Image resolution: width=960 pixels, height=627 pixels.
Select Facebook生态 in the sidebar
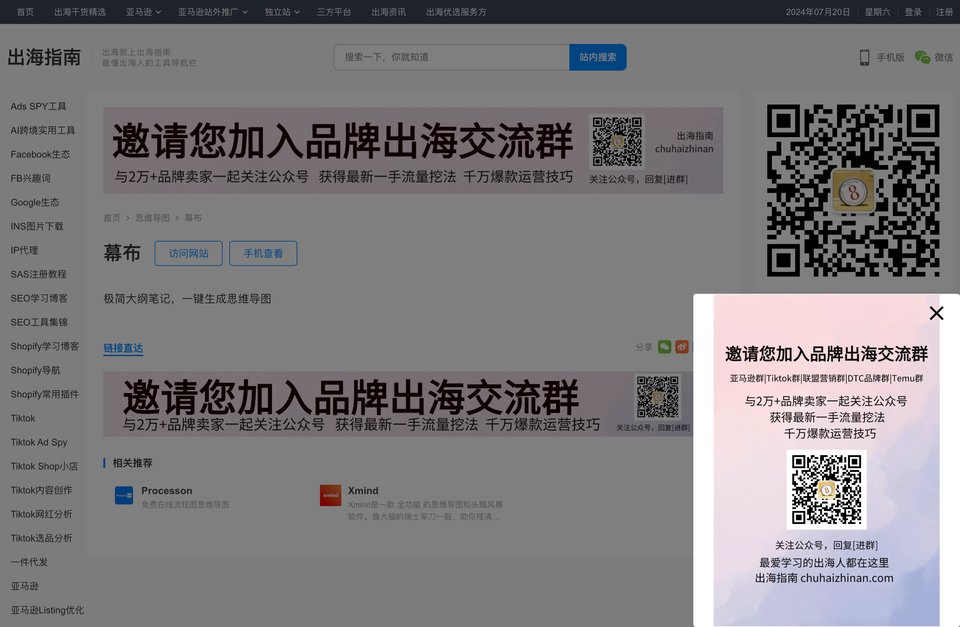pyautogui.click(x=40, y=154)
